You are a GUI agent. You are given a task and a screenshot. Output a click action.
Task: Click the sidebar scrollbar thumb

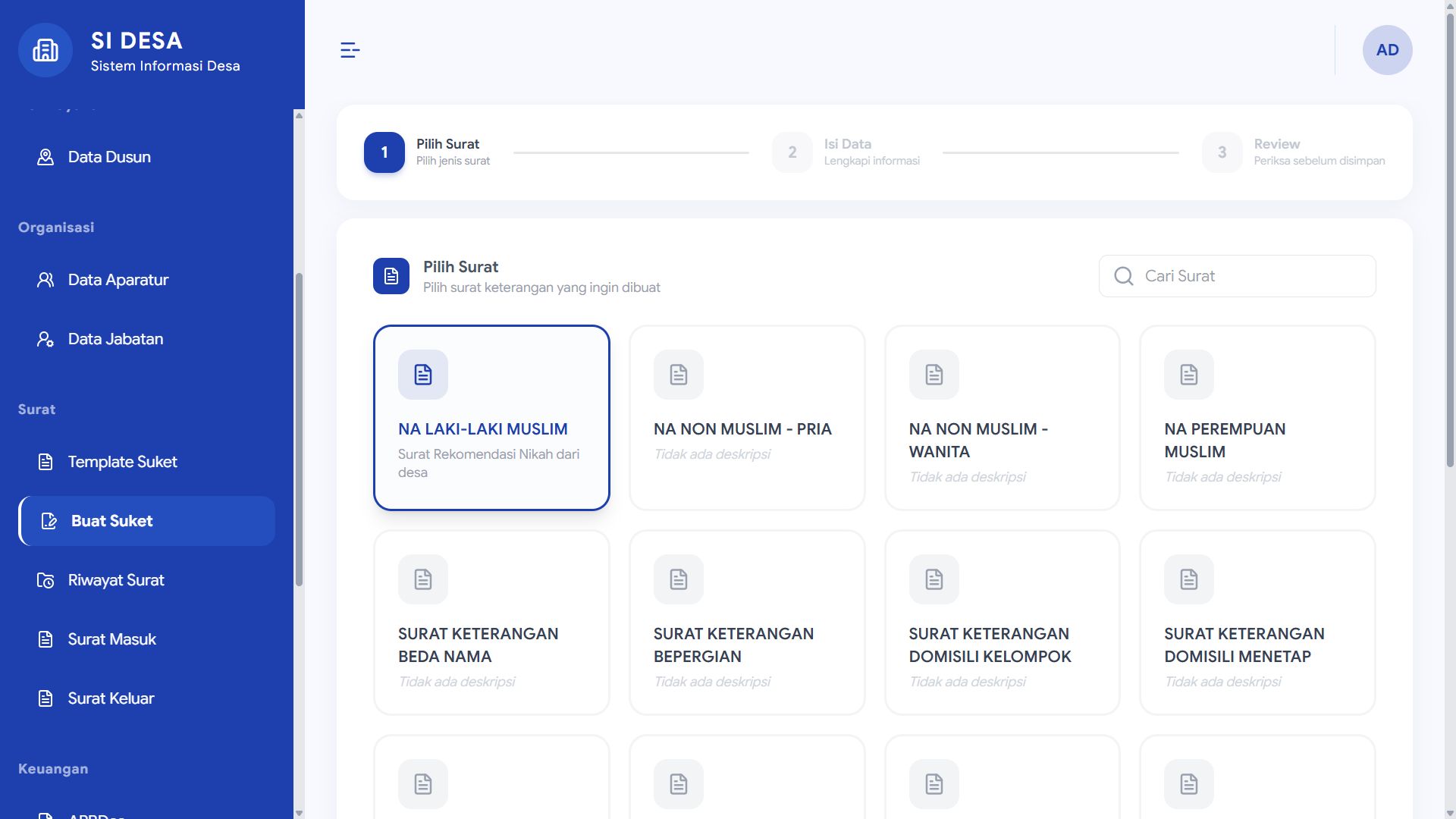(299, 429)
